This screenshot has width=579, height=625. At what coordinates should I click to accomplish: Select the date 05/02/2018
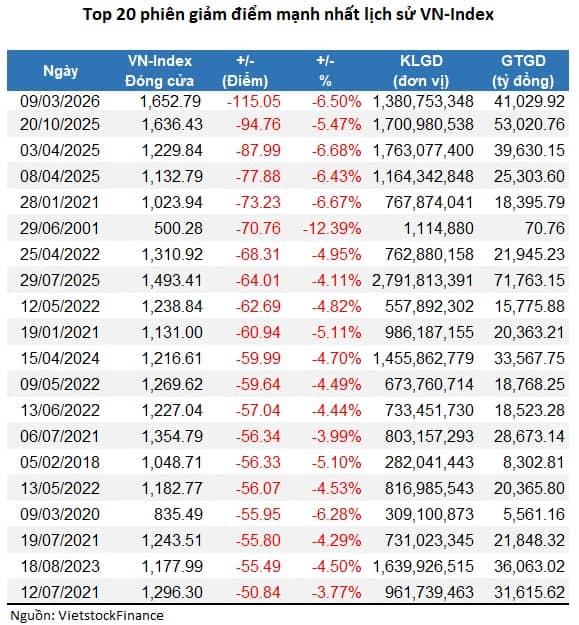60,462
